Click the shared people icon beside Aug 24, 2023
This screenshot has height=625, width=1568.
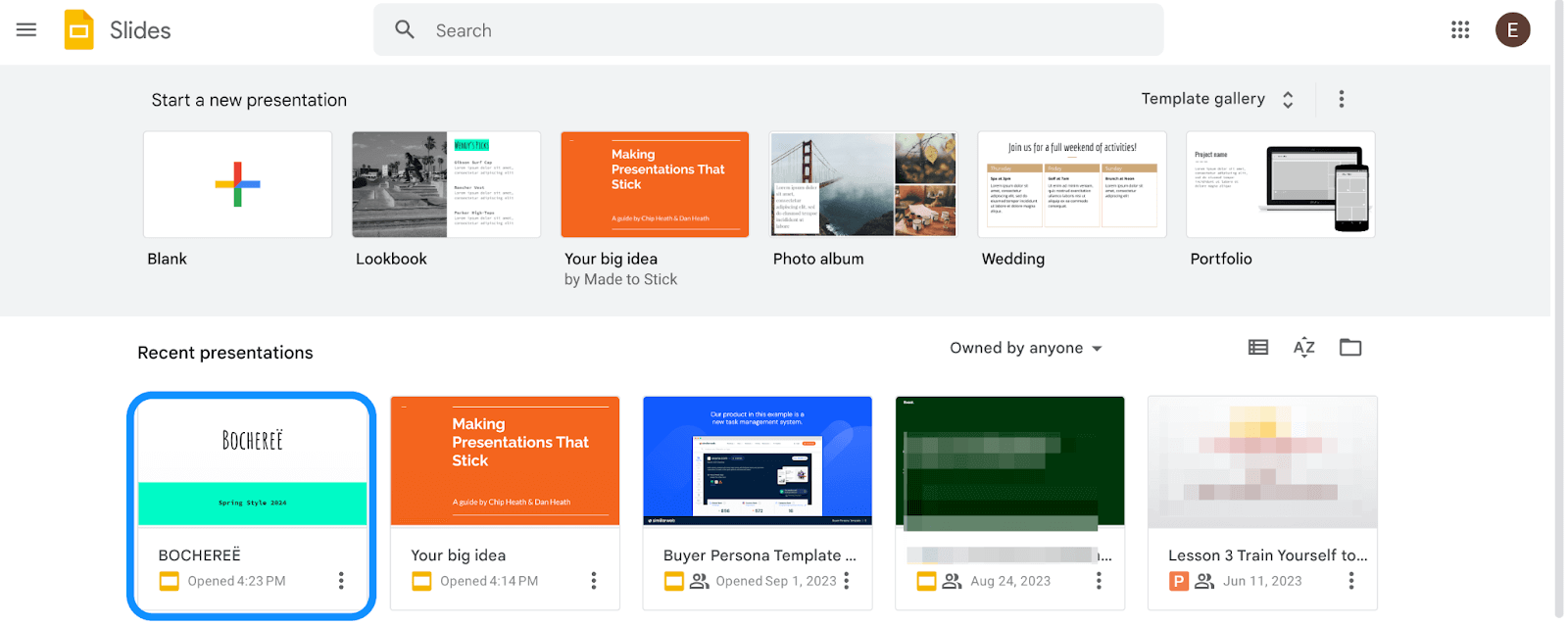(952, 581)
